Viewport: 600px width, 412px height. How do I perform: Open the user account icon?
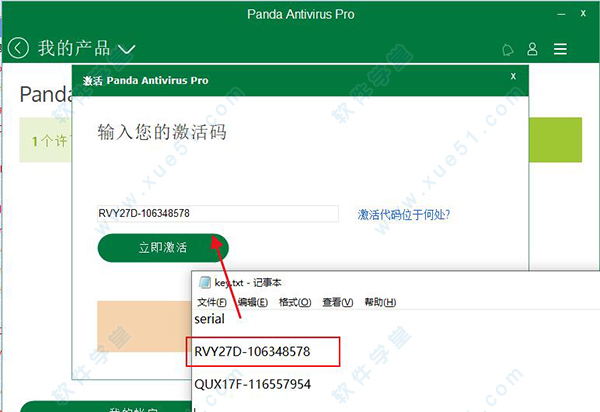point(532,49)
